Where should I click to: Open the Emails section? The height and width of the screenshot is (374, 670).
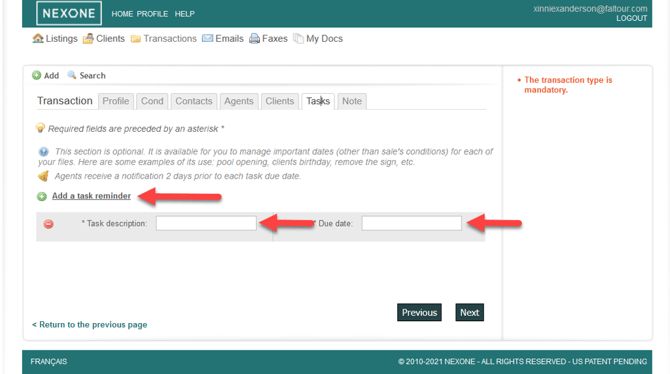point(229,38)
